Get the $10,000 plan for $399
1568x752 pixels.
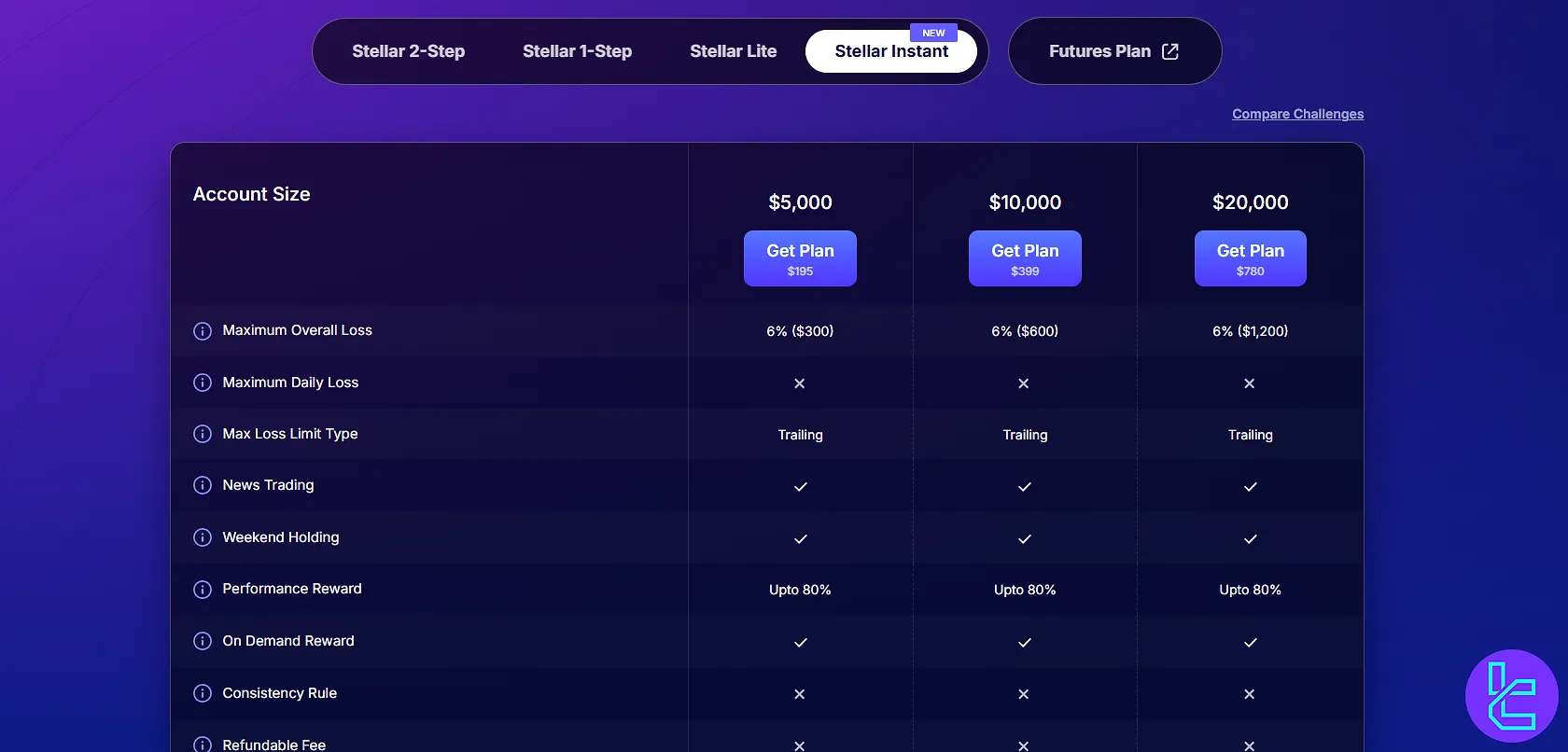coord(1025,258)
